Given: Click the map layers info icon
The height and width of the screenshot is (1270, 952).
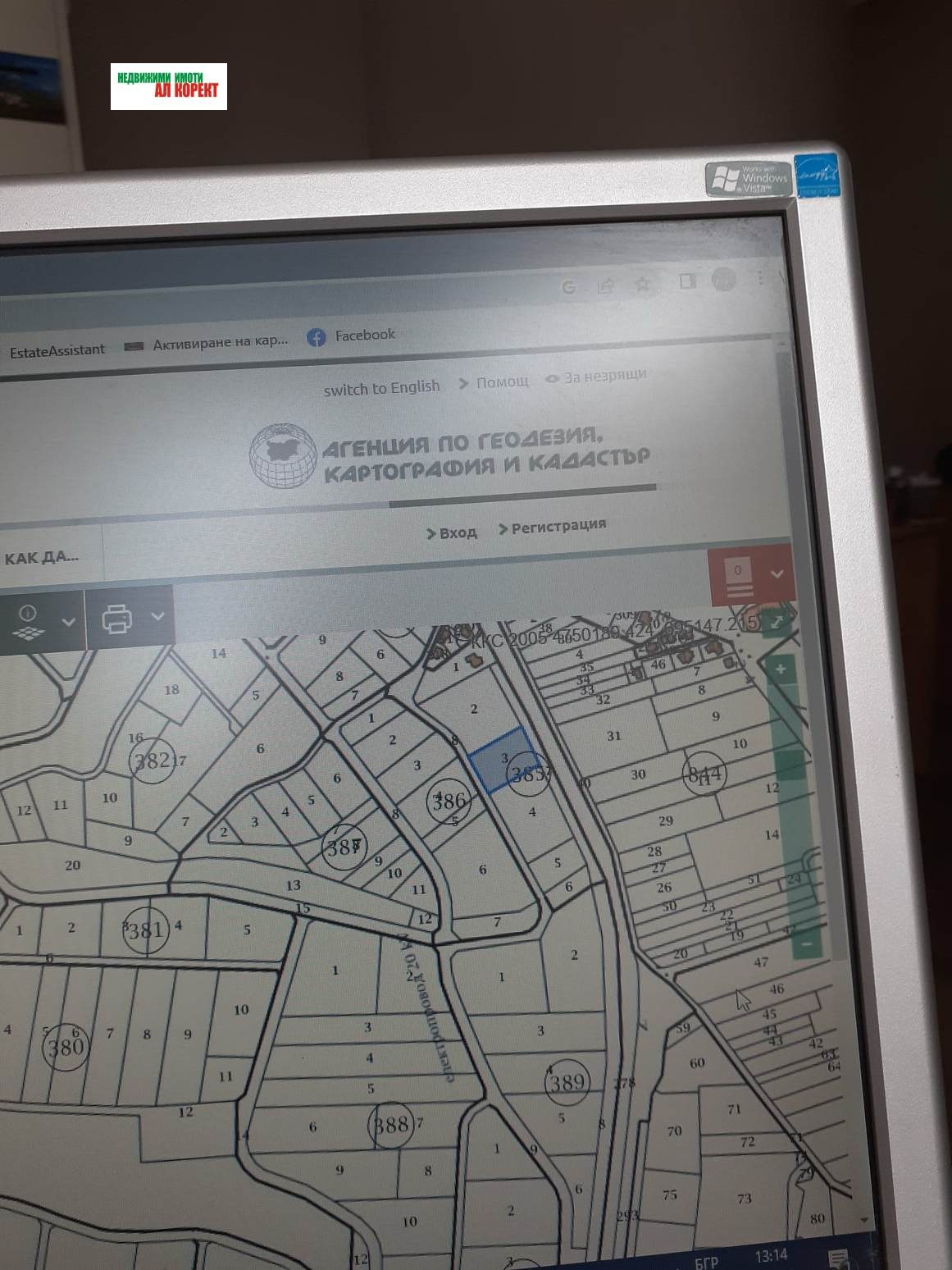Looking at the screenshot, I should (28, 621).
